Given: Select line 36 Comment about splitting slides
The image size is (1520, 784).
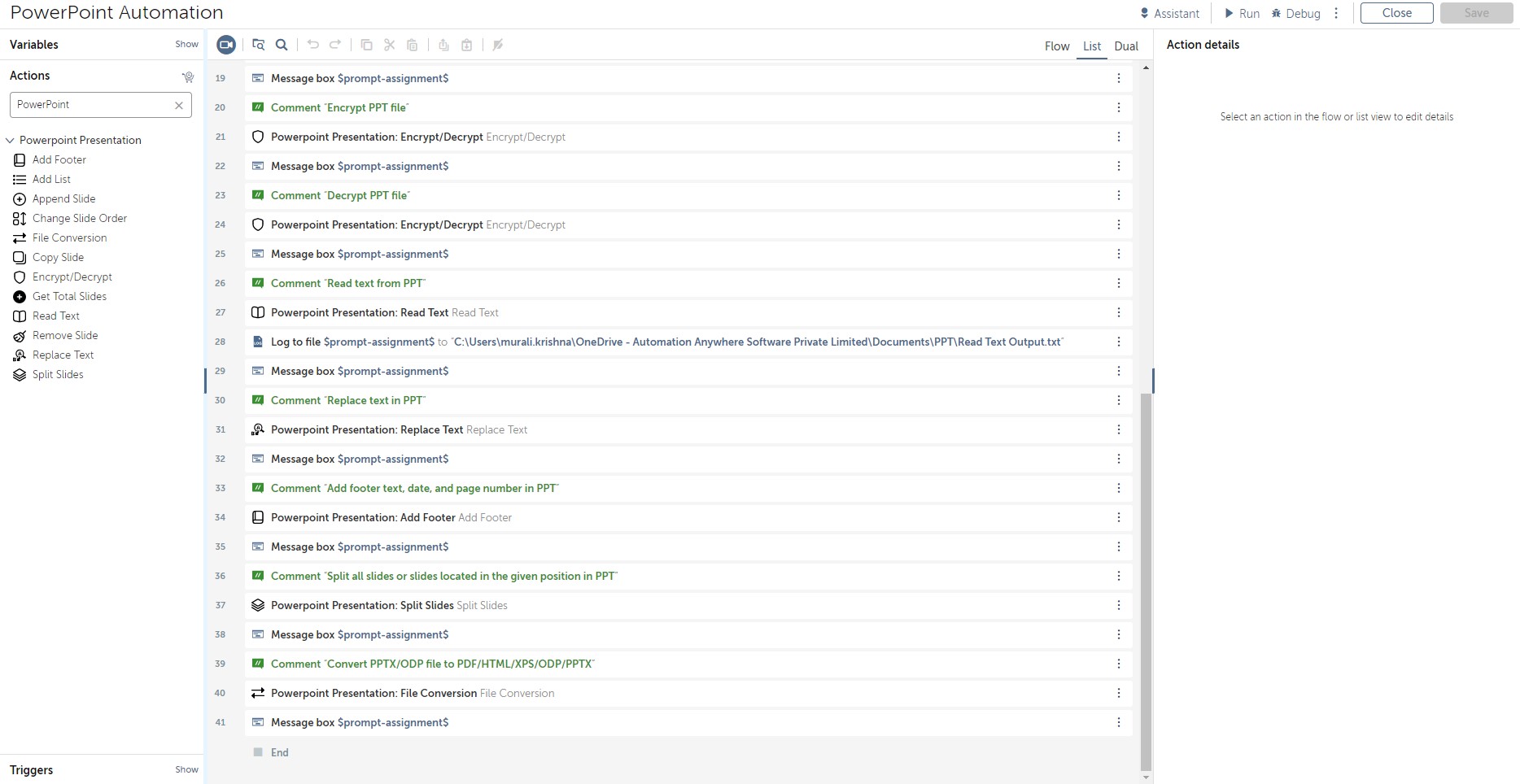Looking at the screenshot, I should click(688, 577).
